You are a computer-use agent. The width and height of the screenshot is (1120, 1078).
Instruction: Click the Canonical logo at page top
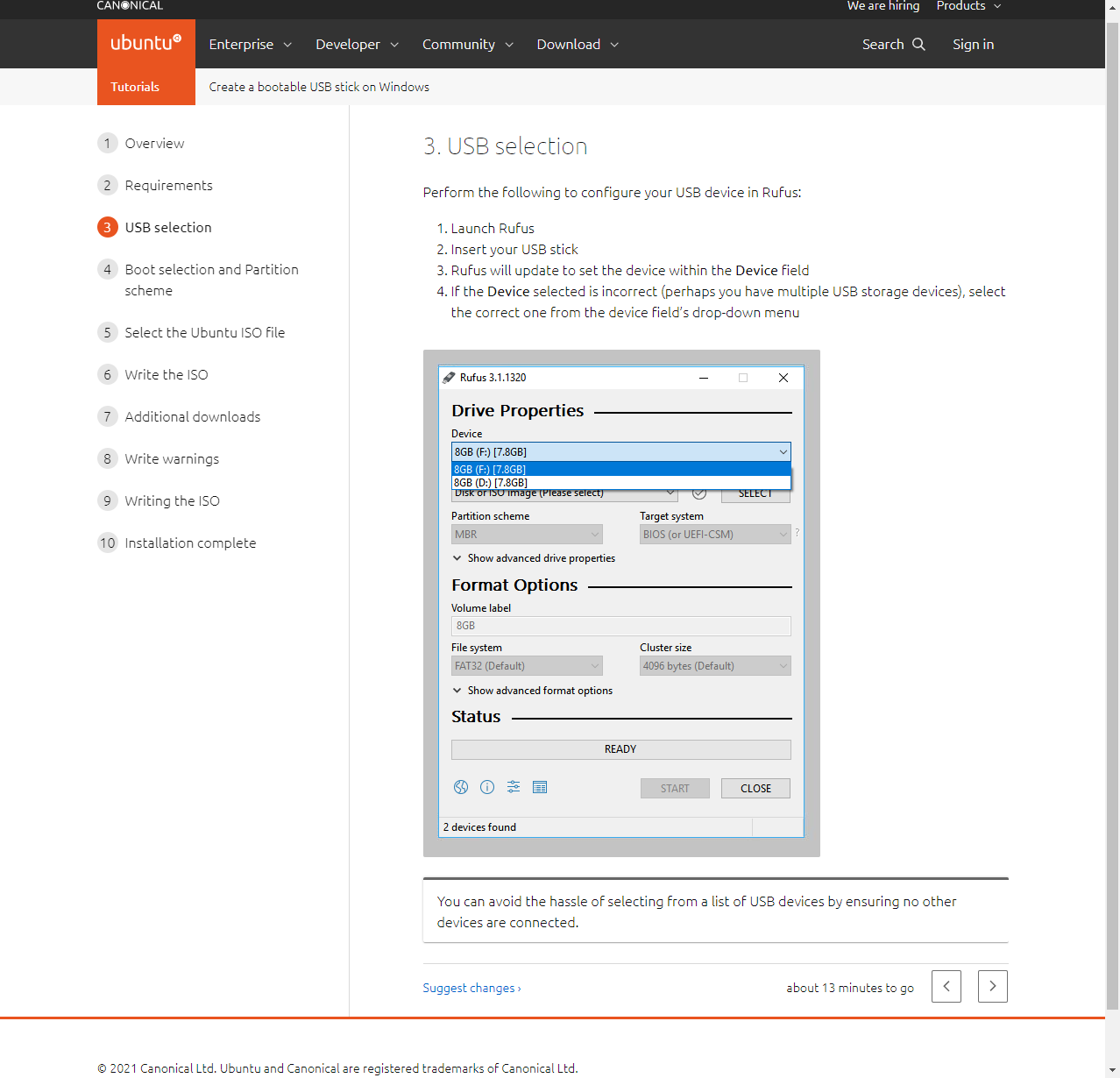point(130,6)
